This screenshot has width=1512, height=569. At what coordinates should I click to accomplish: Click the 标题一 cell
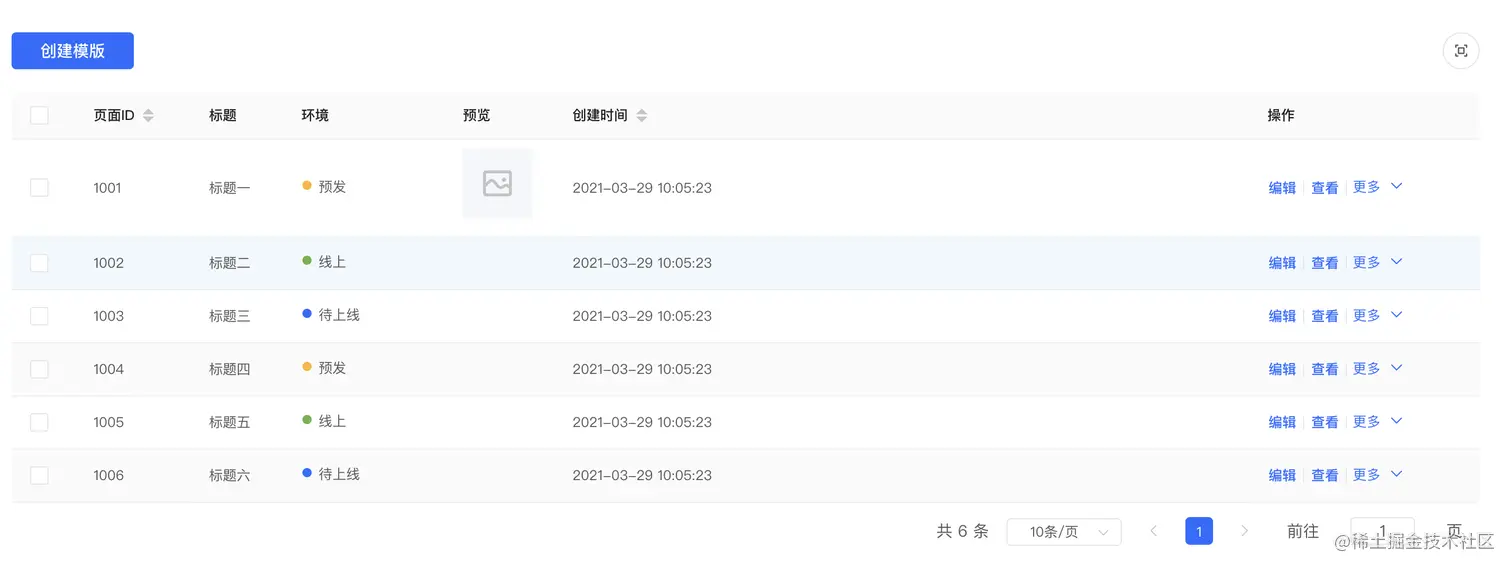[x=230, y=188]
